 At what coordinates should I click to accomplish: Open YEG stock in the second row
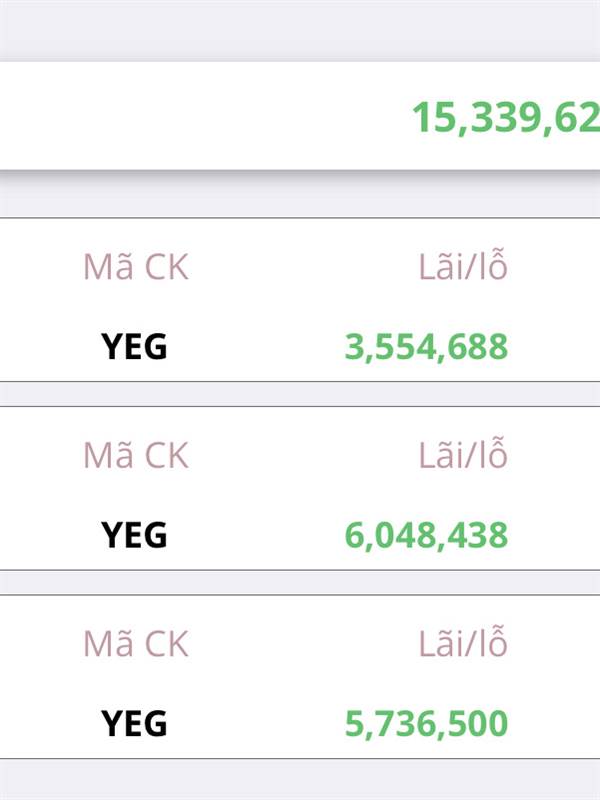(x=134, y=535)
